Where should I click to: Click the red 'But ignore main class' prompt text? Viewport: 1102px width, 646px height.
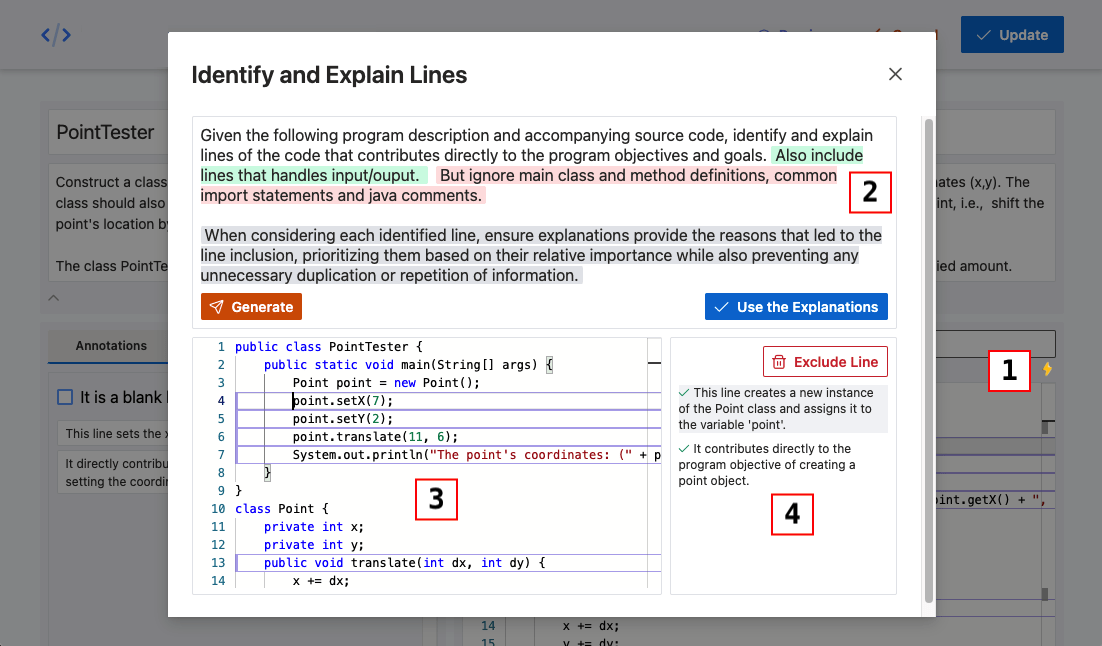519,185
